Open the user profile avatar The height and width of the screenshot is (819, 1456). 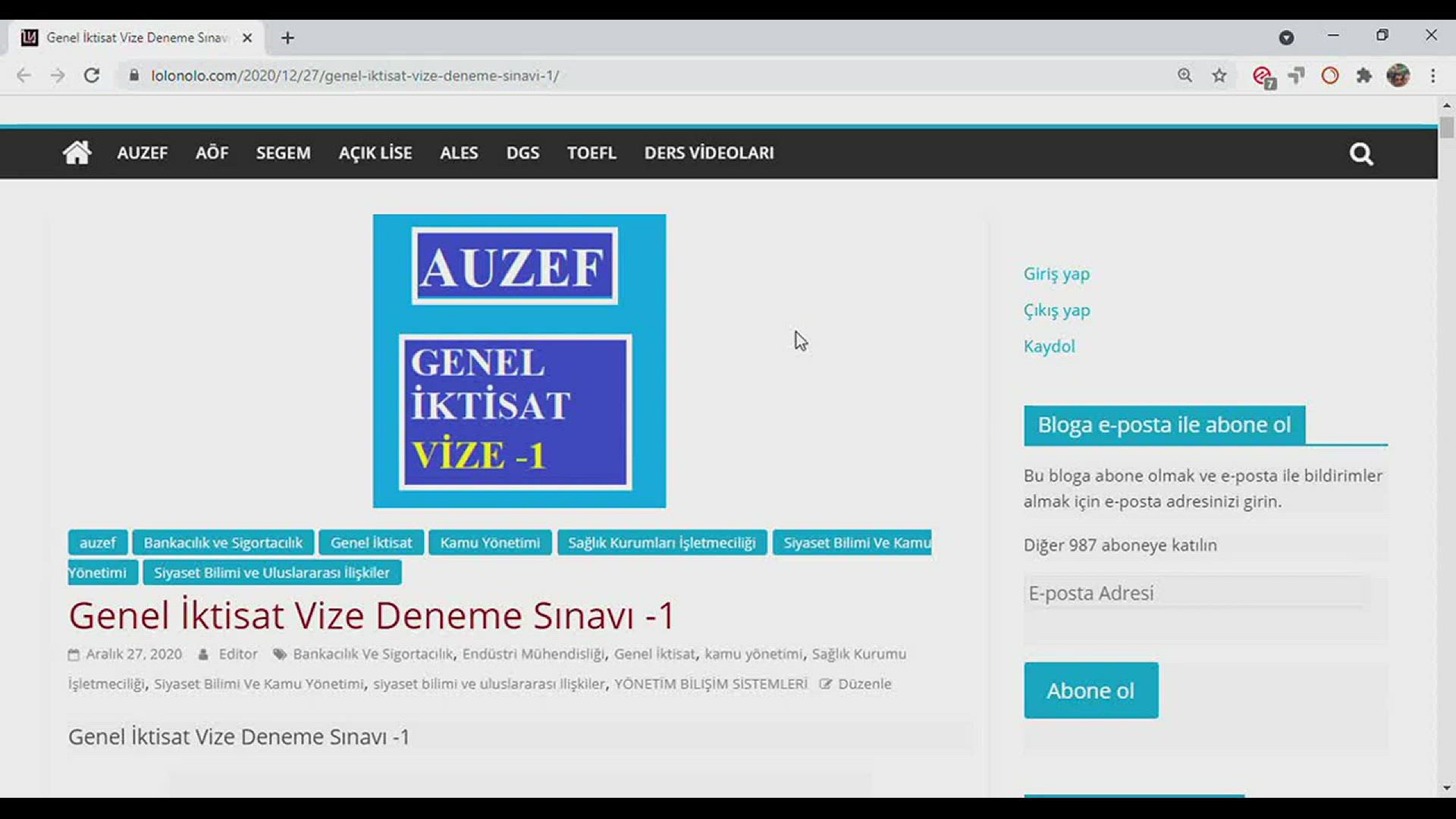(1398, 75)
